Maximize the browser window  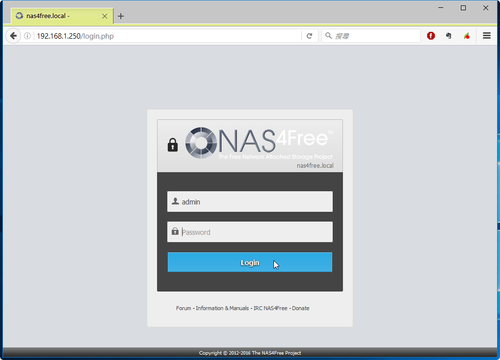[463, 8]
